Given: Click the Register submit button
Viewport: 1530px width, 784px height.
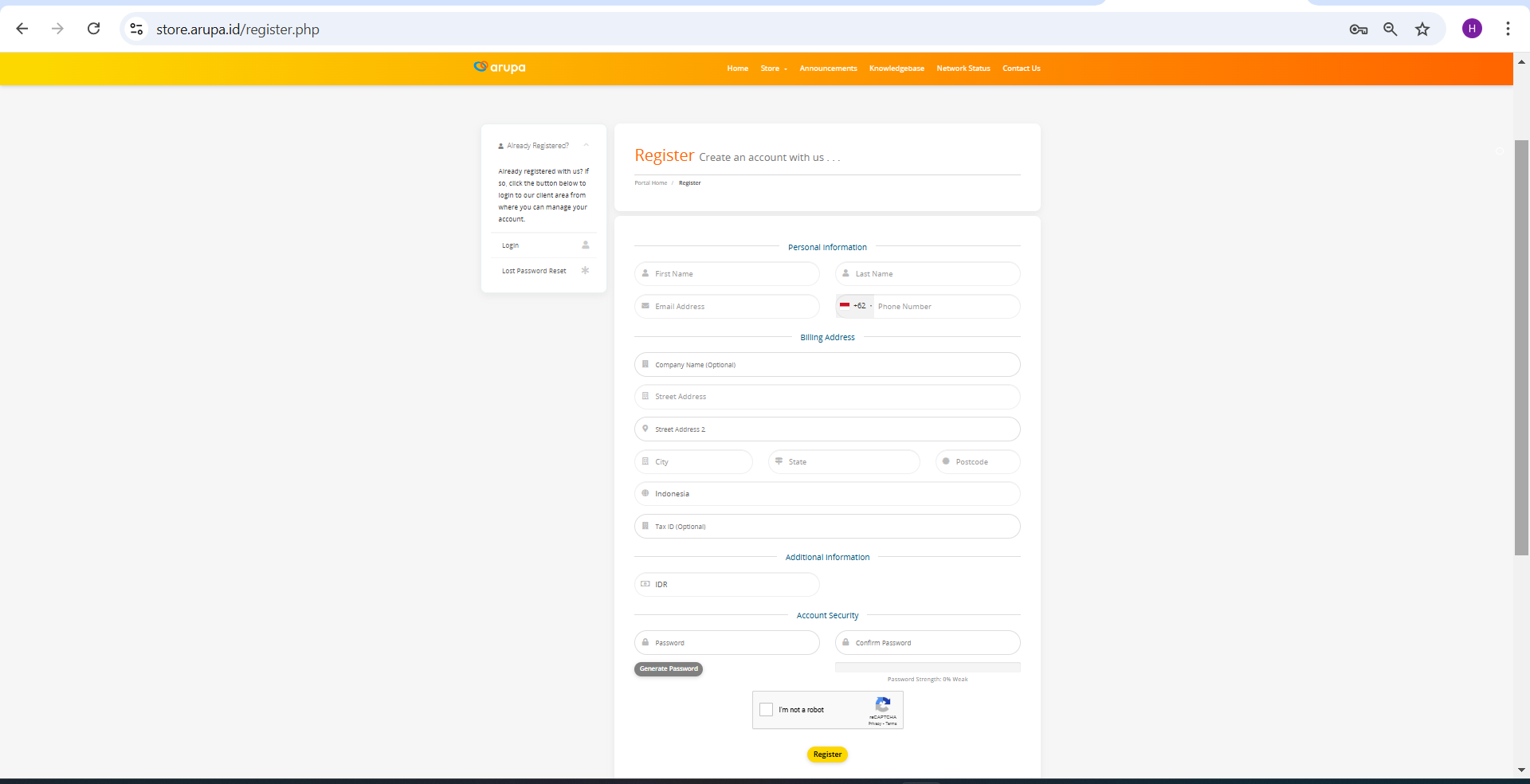Looking at the screenshot, I should coord(826,754).
